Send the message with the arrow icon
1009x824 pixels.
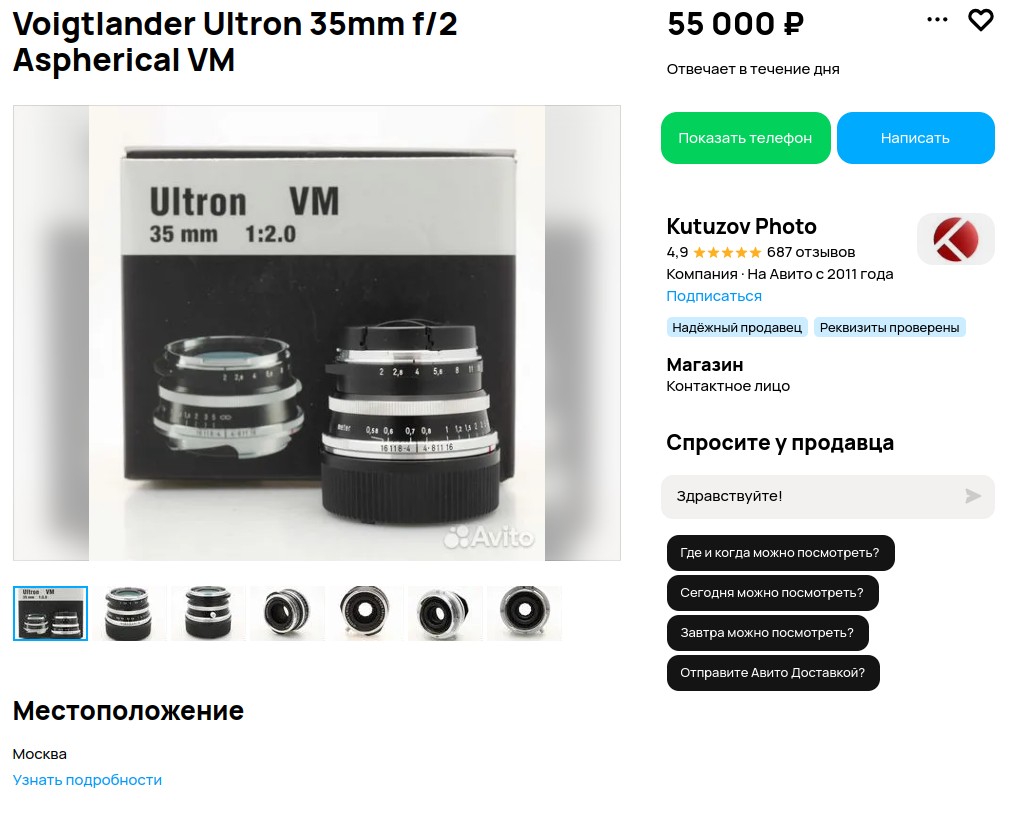973,496
